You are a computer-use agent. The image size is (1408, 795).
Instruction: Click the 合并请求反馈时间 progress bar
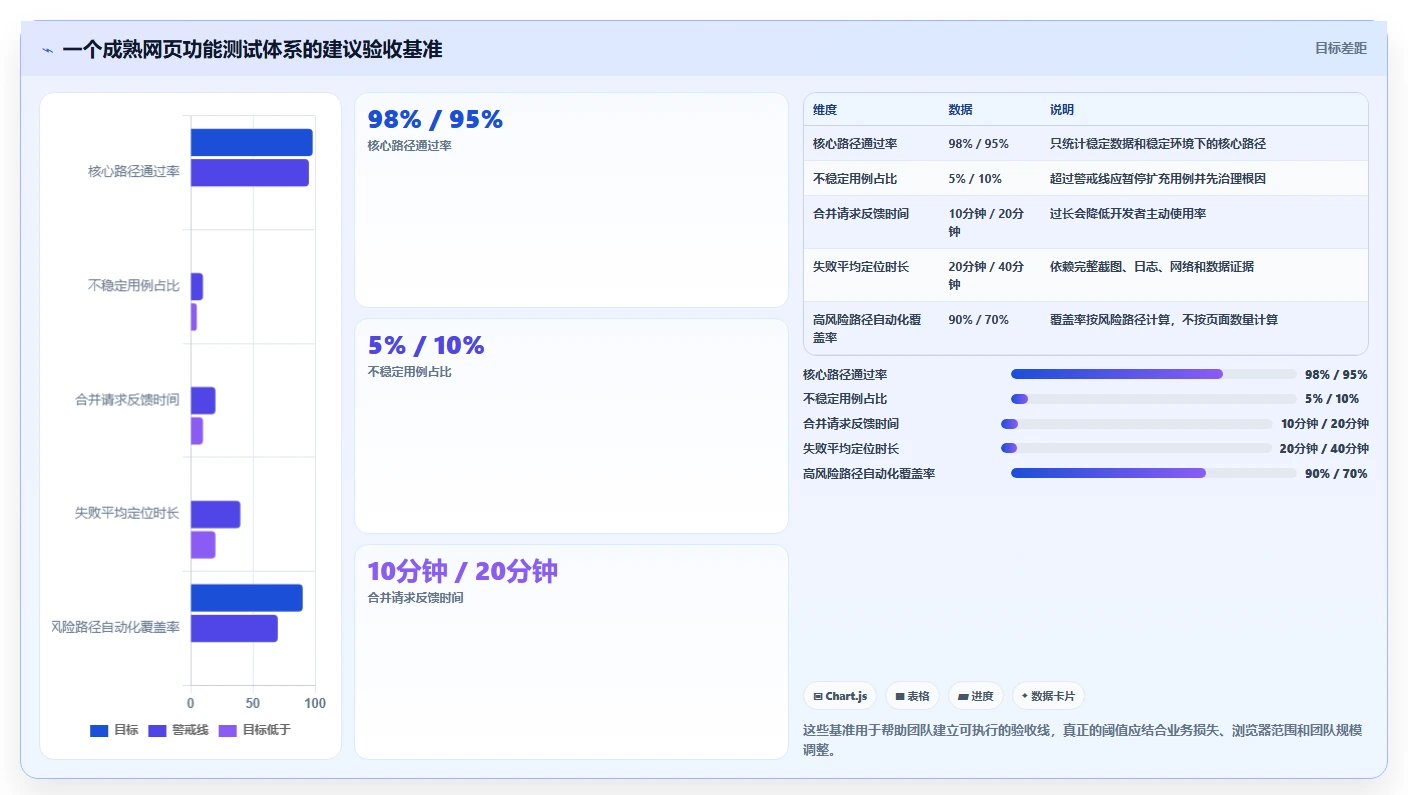click(x=1136, y=424)
